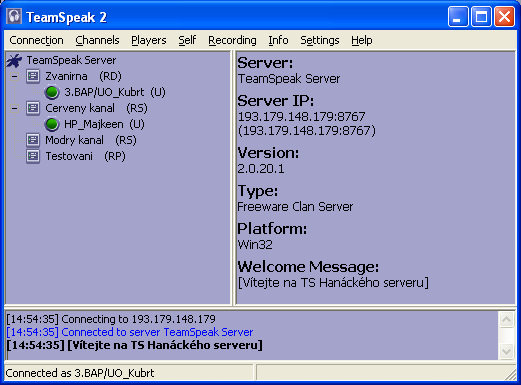Minimize the TeamSpeak 2 window
Screen dimensions: 521x385
point(458,16)
